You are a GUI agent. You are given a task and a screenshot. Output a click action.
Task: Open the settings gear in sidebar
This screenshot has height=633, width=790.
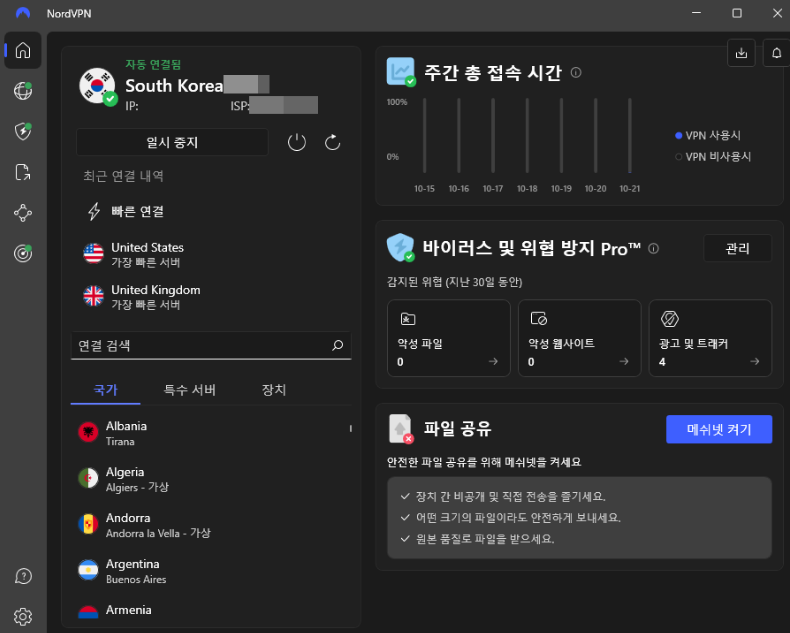coord(23,616)
